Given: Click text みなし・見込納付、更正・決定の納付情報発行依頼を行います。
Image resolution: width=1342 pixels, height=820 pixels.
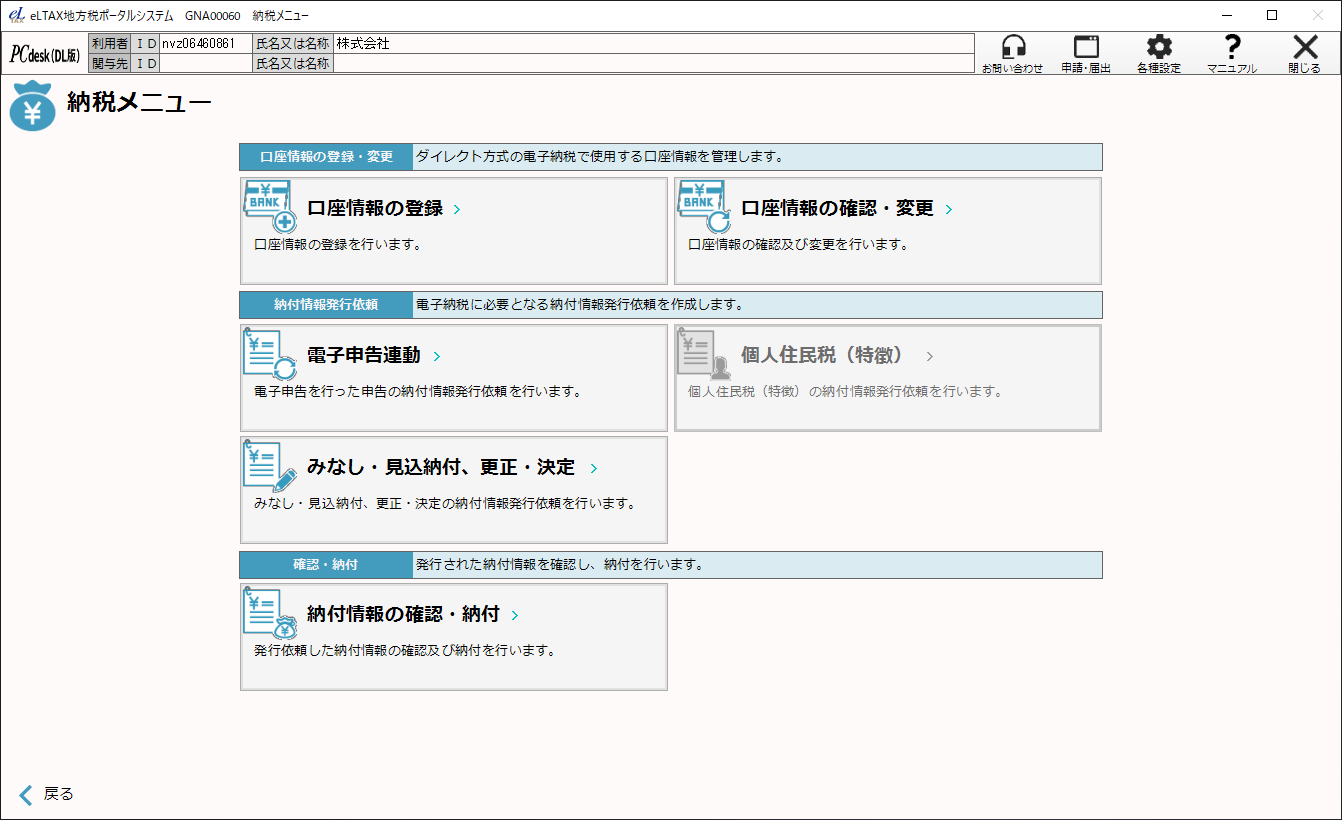Looking at the screenshot, I should (x=445, y=503).
